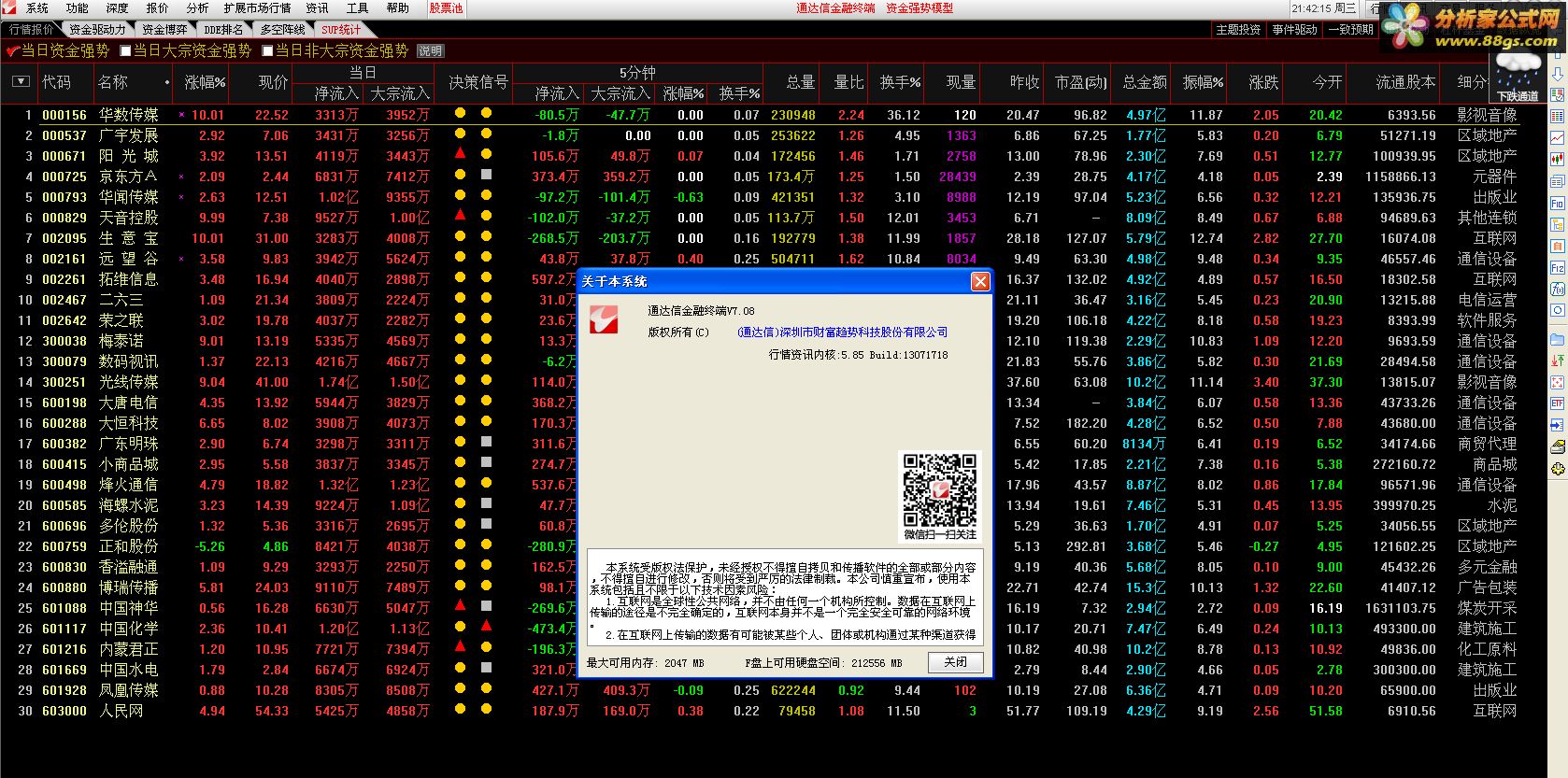Open the 事件驱动 button
1568x778 pixels.
tap(1294, 30)
